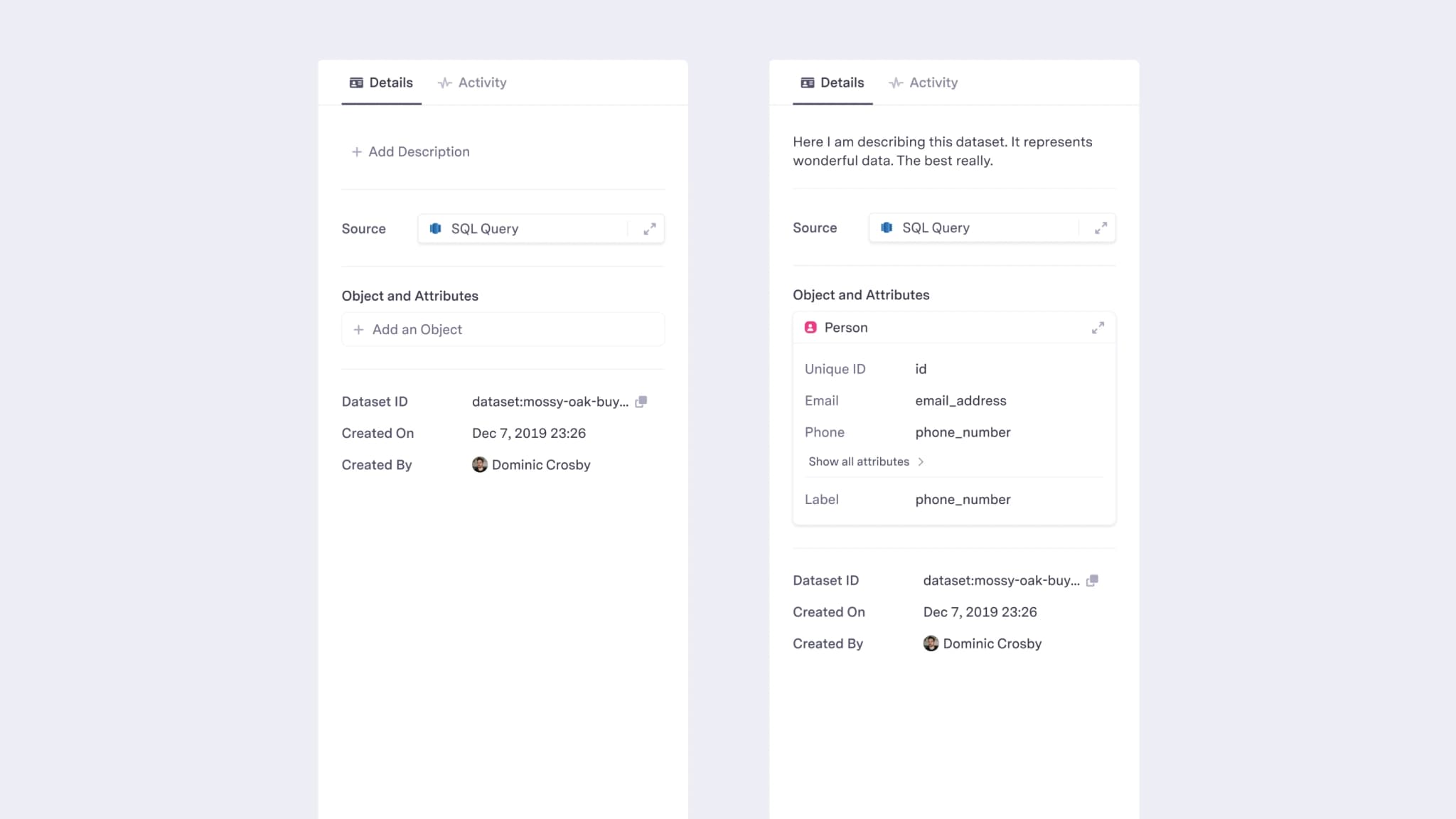Click the SQL Query database icon in right panel
The image size is (1456, 819).
pyautogui.click(x=887, y=228)
